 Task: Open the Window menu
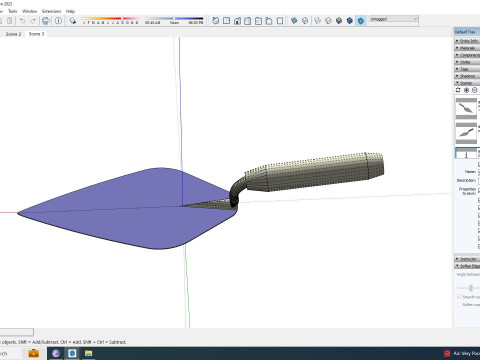(x=29, y=11)
